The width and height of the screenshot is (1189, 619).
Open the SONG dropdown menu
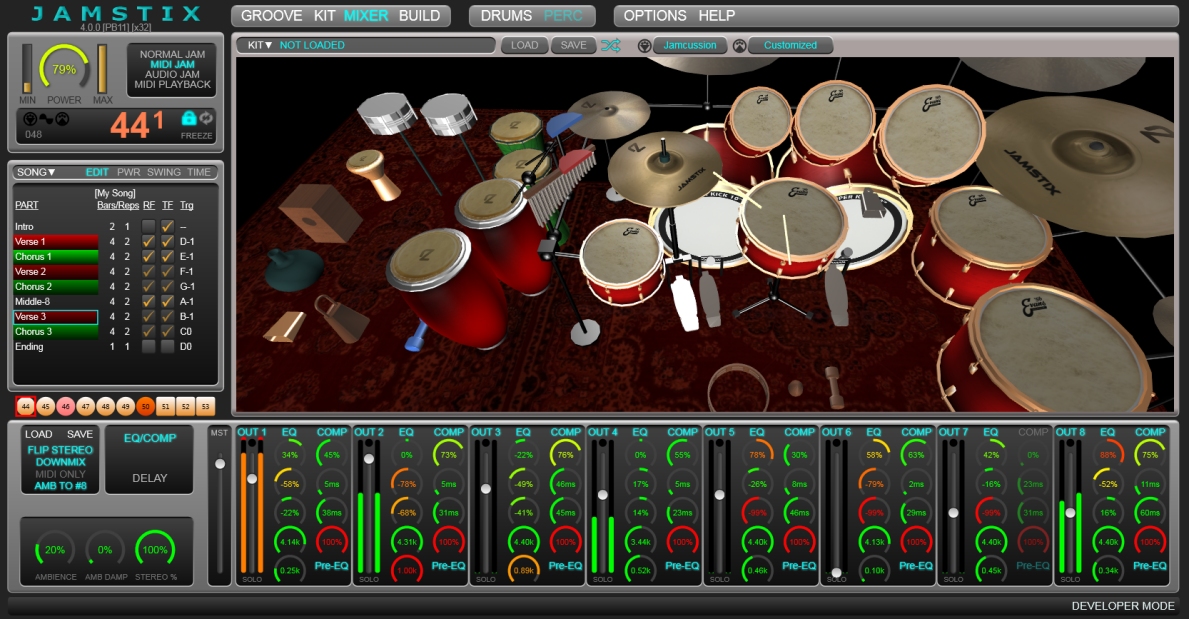36,172
